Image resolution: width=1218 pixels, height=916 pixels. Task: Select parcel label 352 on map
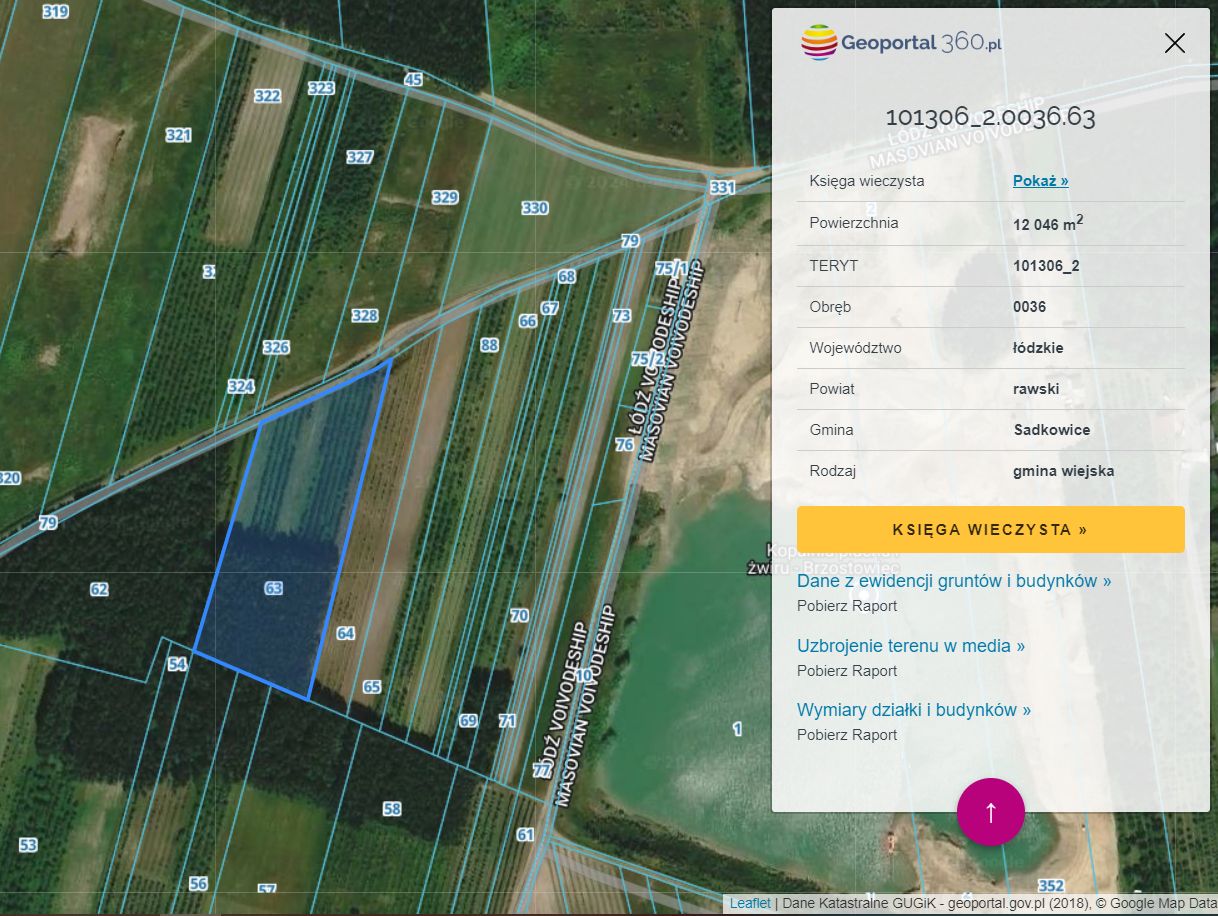tap(1051, 886)
